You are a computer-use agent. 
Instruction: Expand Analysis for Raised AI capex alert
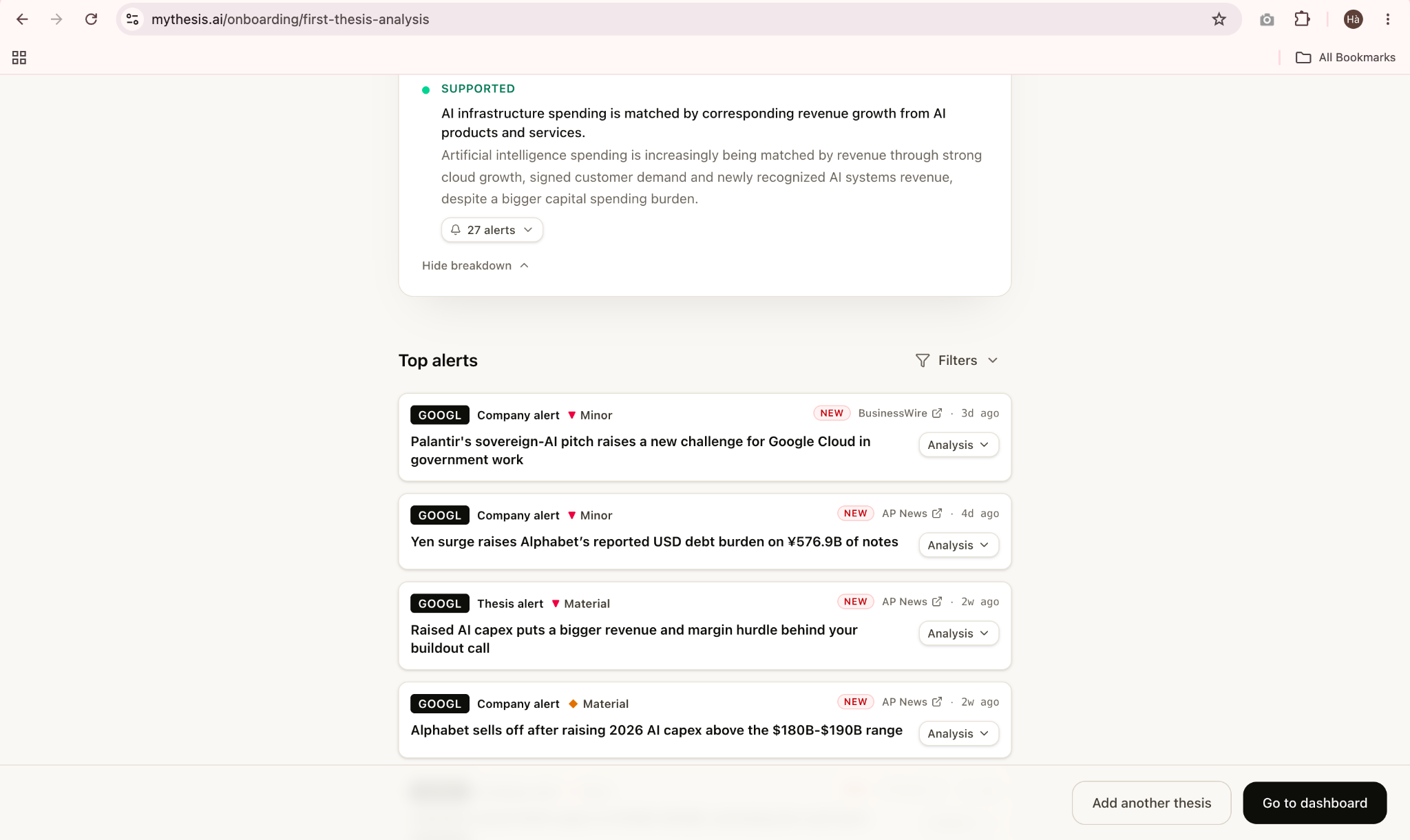click(958, 633)
